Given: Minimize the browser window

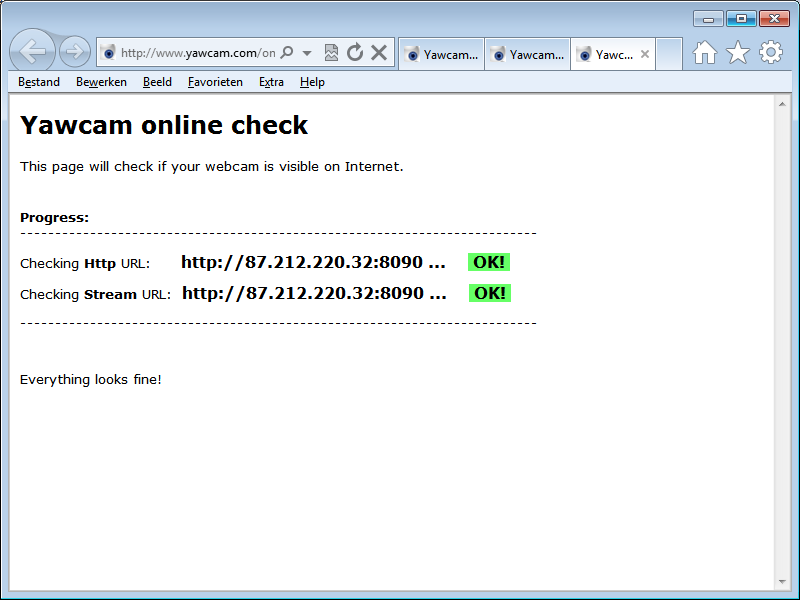Looking at the screenshot, I should click(708, 19).
